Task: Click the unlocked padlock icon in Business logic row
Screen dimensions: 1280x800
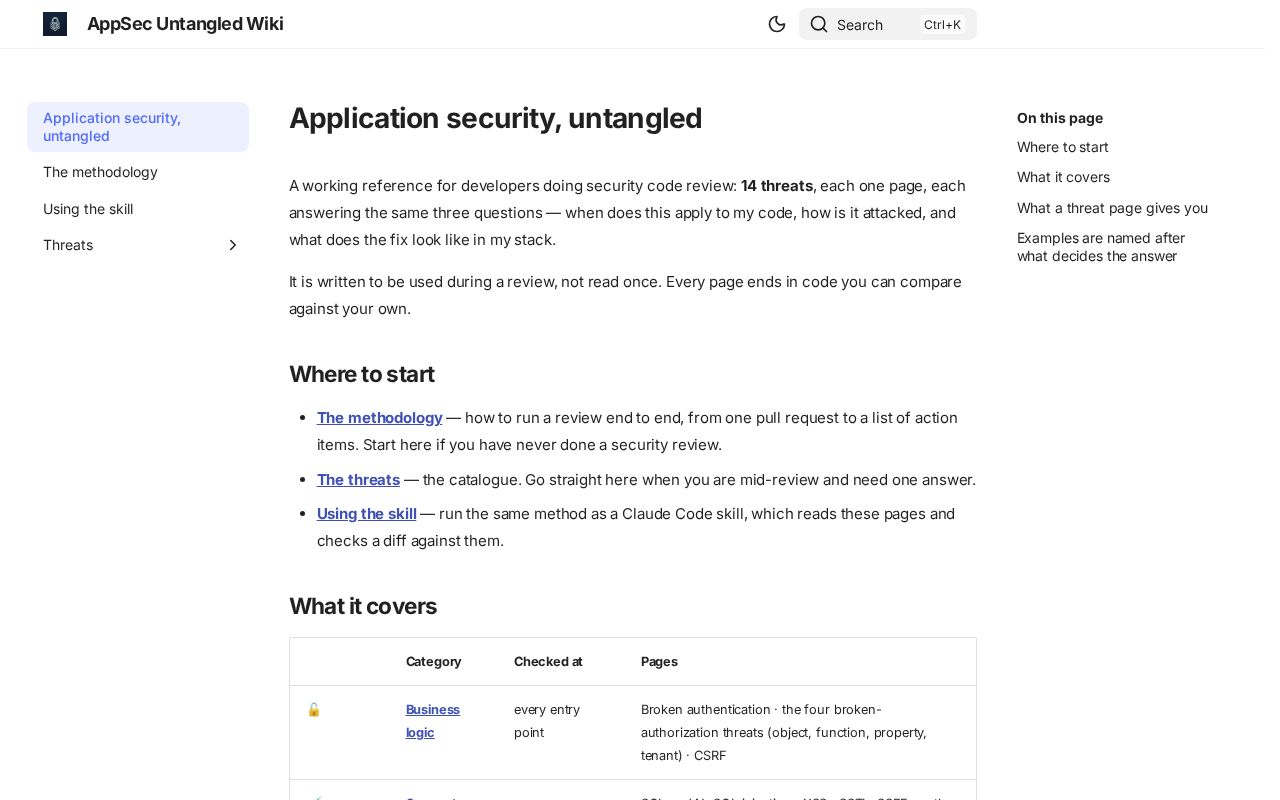Action: click(x=314, y=709)
